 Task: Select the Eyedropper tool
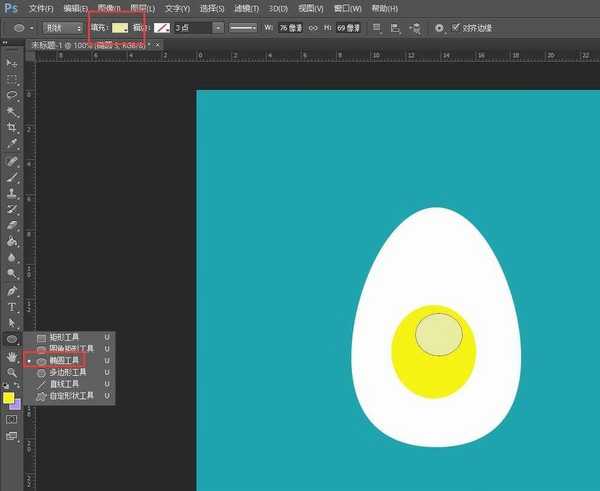tap(12, 144)
